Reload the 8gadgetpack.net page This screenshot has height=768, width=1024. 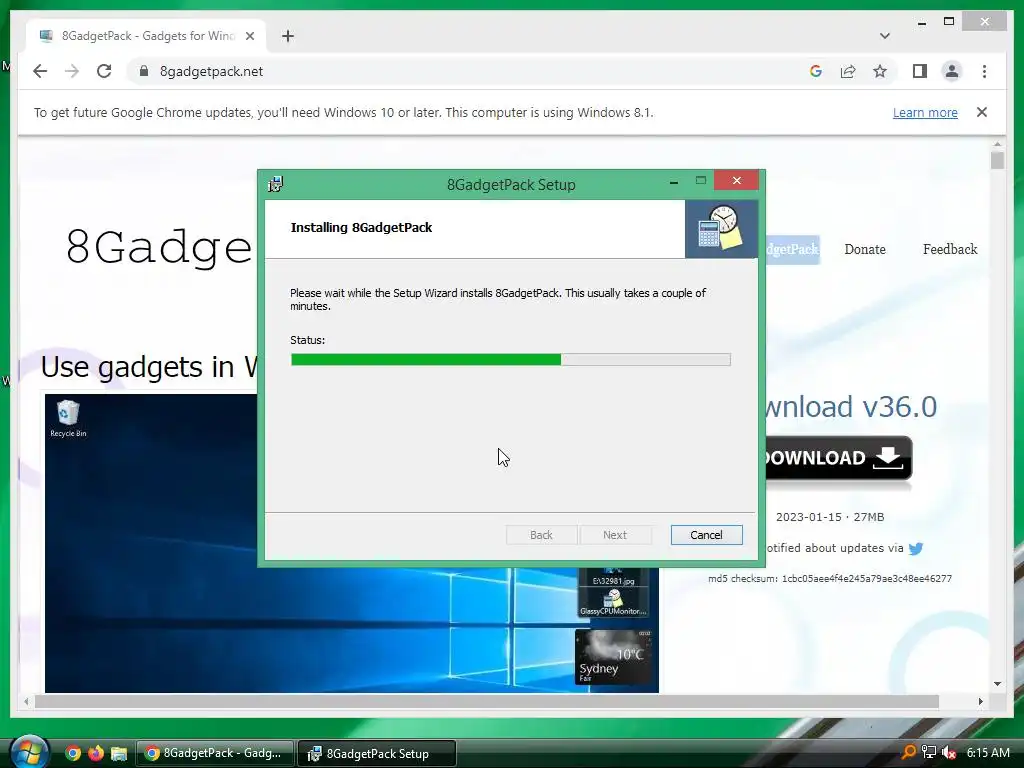coord(104,71)
